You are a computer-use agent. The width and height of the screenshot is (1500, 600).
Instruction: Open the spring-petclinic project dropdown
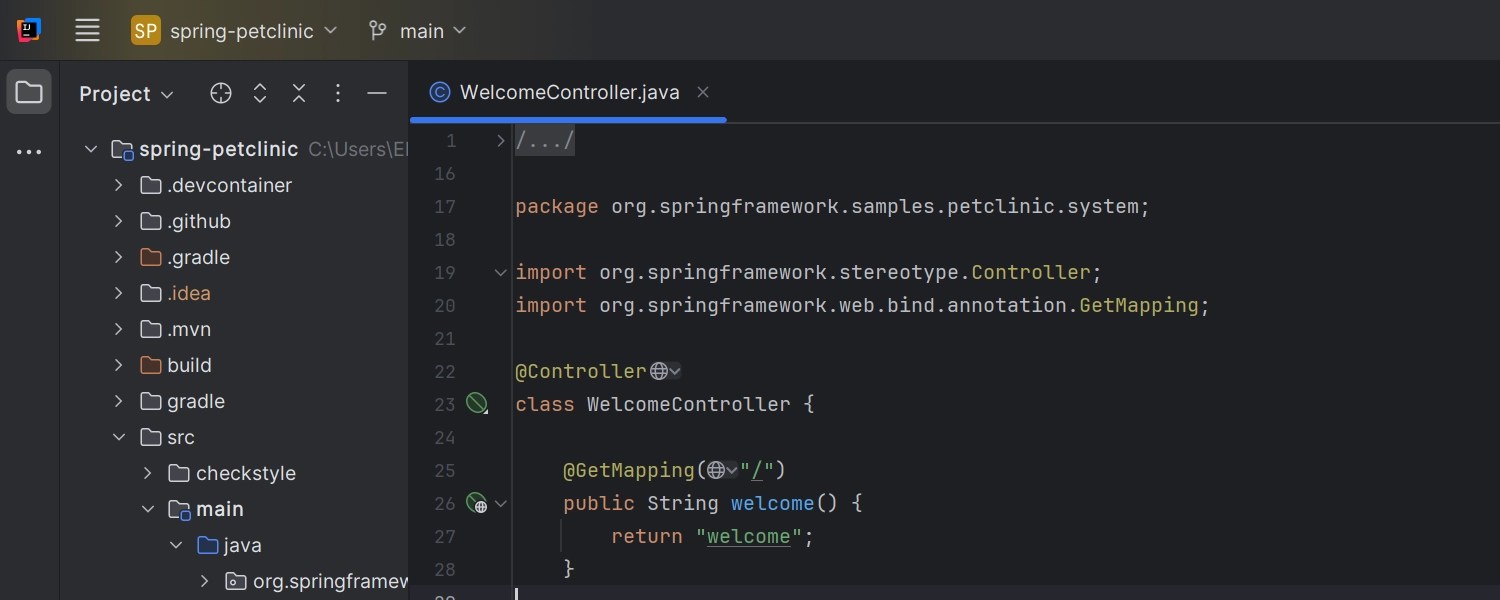point(235,30)
